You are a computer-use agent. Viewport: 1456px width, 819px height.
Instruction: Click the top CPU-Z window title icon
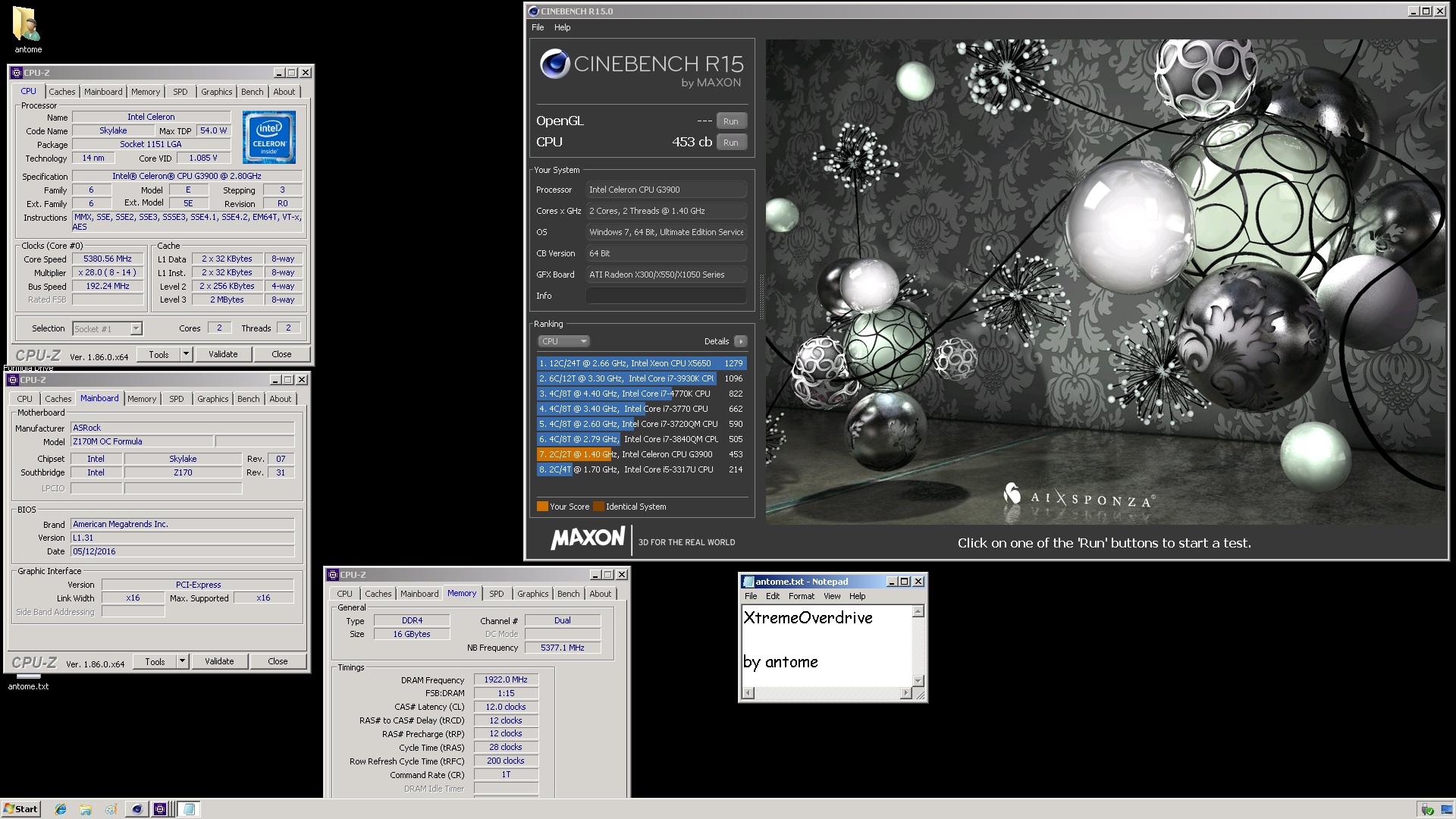17,73
